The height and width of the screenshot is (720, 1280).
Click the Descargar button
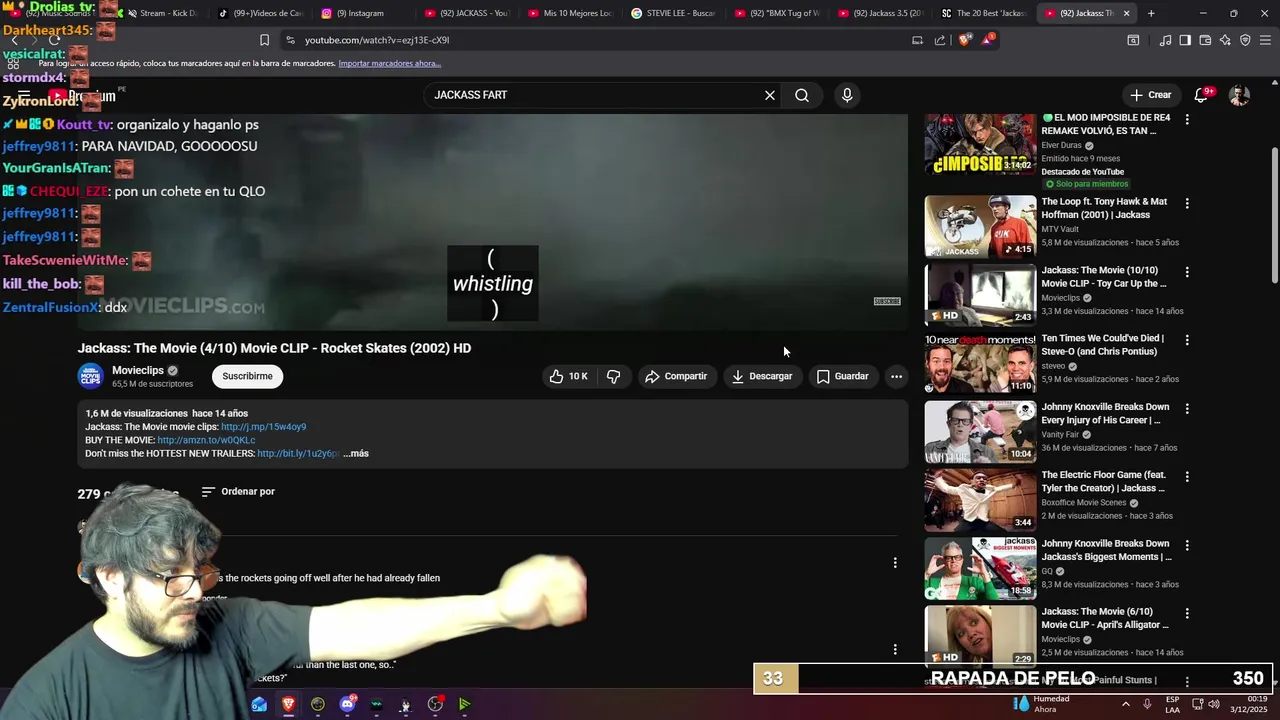[762, 376]
